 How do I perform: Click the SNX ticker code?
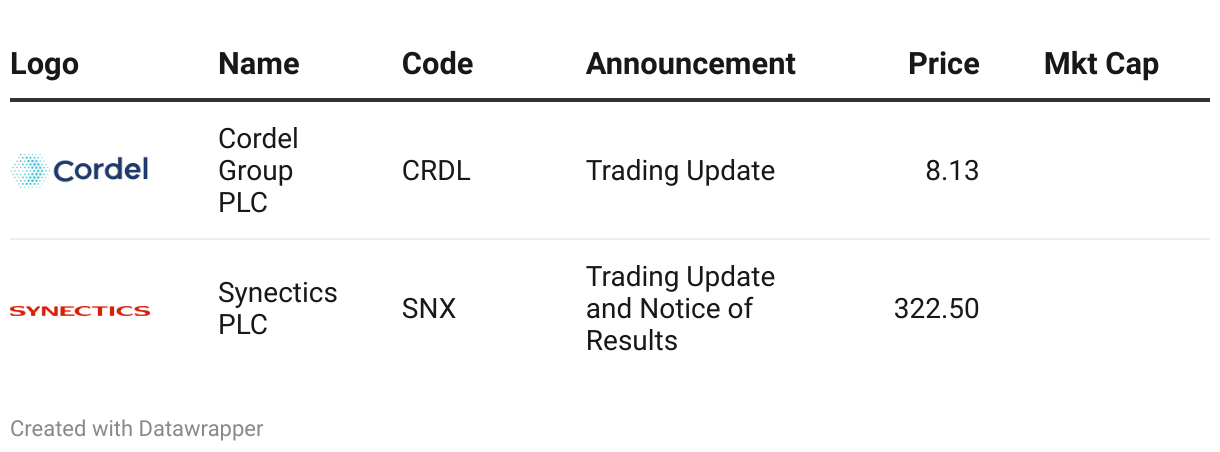(429, 309)
